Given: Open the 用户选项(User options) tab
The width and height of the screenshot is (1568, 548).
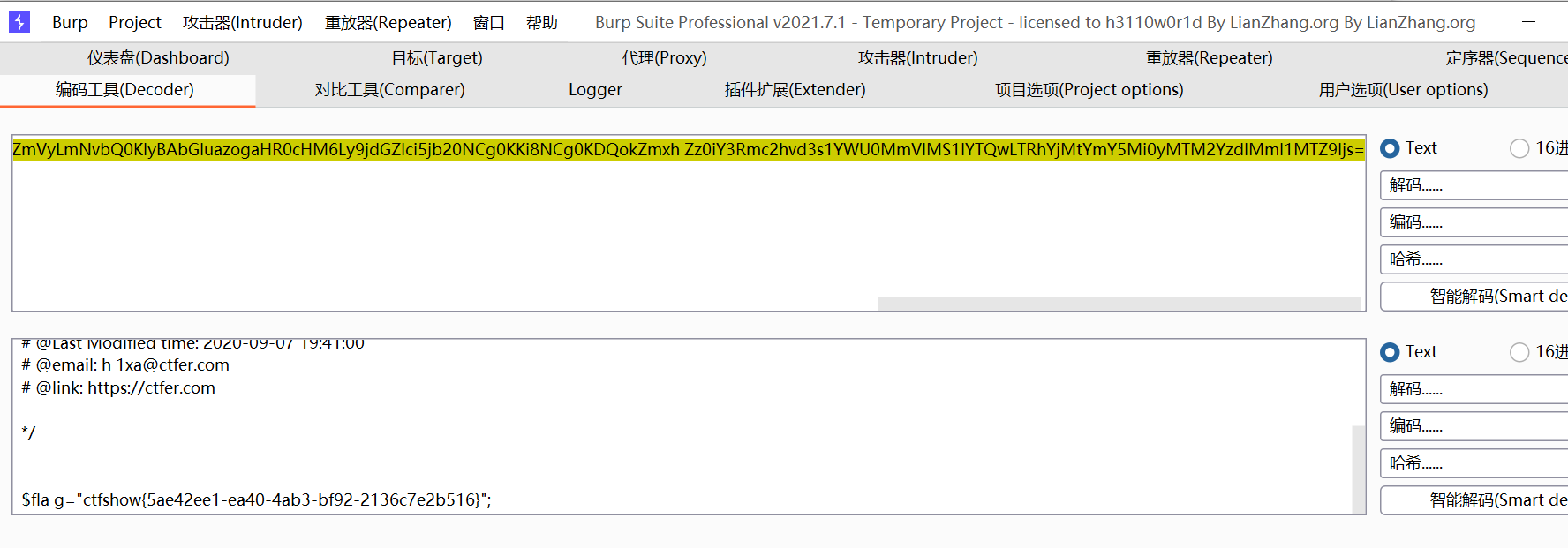Looking at the screenshot, I should pyautogui.click(x=1404, y=89).
